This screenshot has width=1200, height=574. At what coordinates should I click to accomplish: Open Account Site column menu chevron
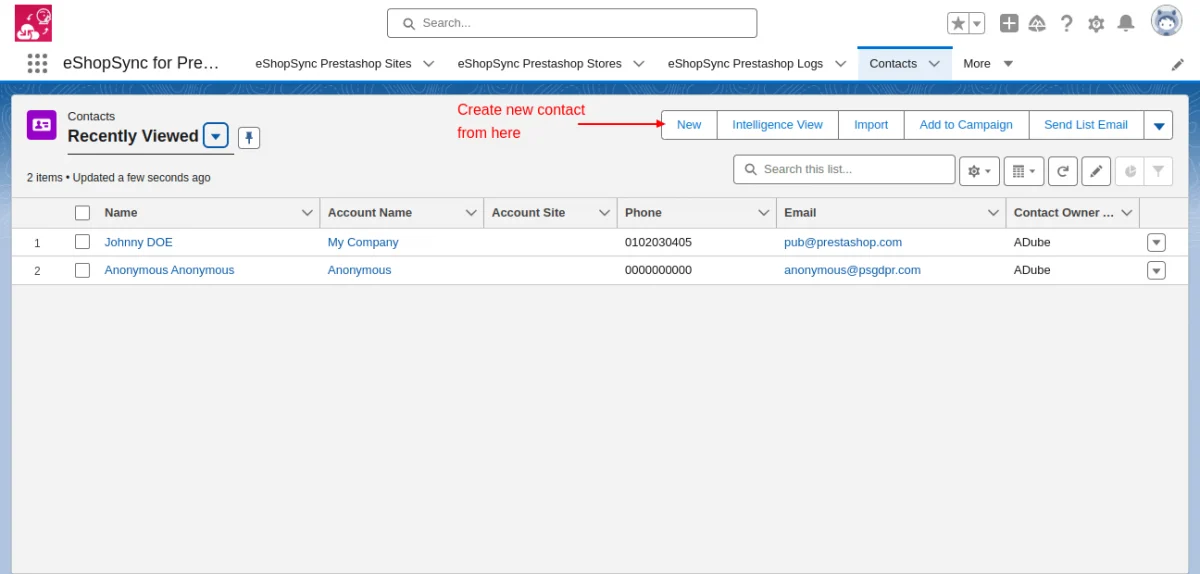604,213
